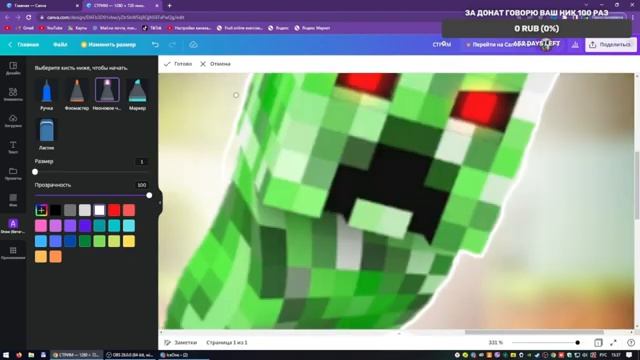Image resolution: width=640 pixels, height=360 pixels.
Task: Click the Прозрачность value field
Action: tap(142, 185)
